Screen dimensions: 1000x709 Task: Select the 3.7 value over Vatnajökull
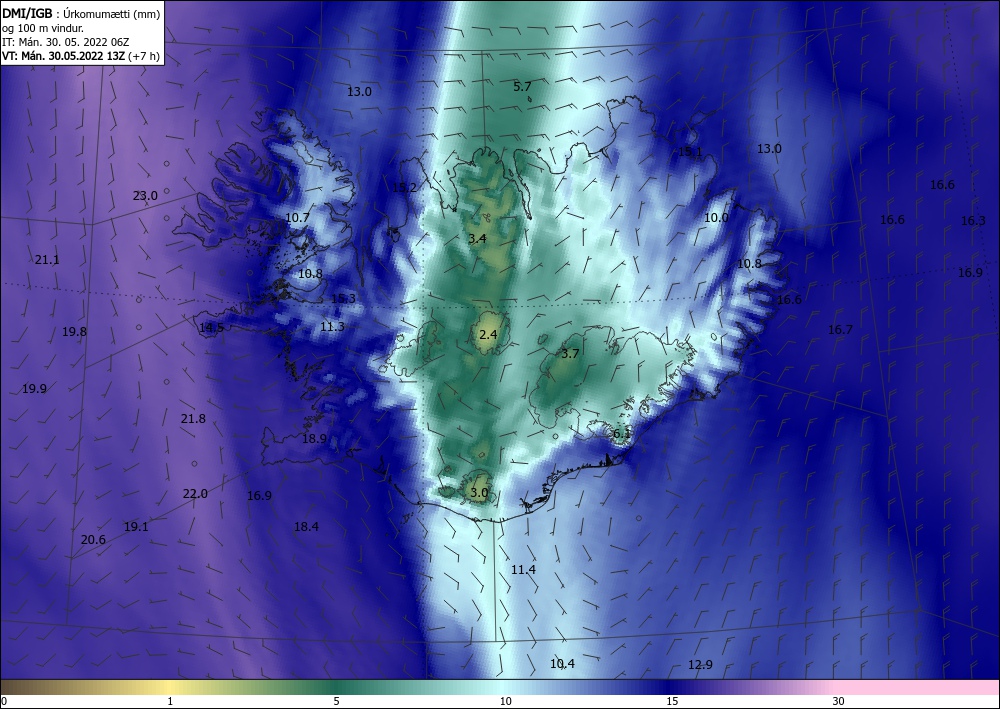pyautogui.click(x=570, y=353)
